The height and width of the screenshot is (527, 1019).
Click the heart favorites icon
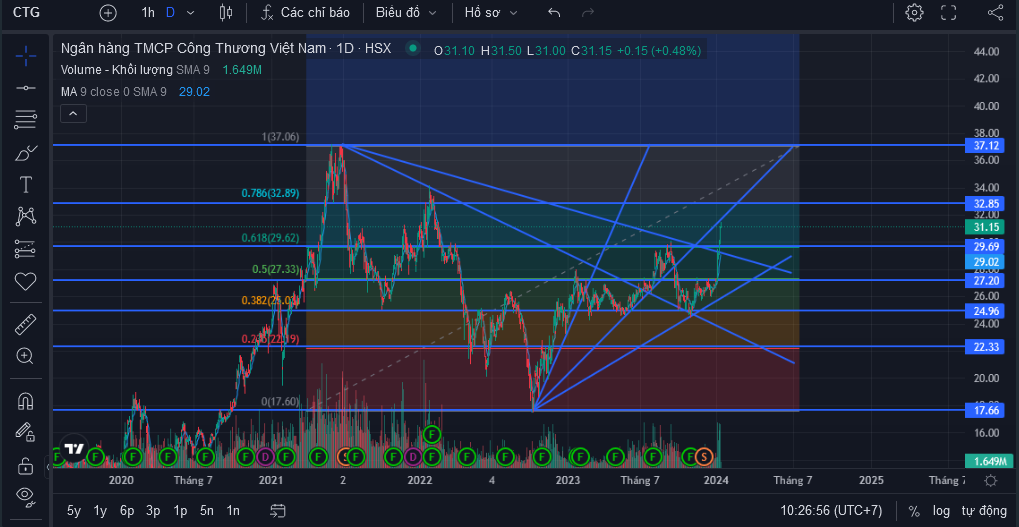25,281
